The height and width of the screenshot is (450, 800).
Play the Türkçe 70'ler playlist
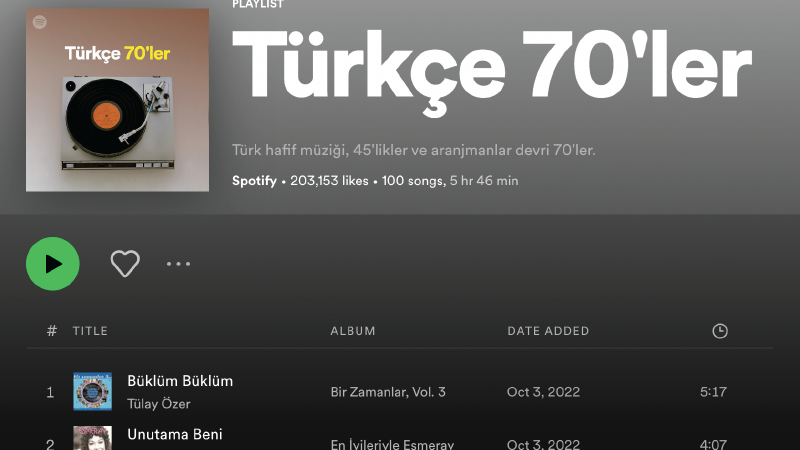pyautogui.click(x=53, y=264)
